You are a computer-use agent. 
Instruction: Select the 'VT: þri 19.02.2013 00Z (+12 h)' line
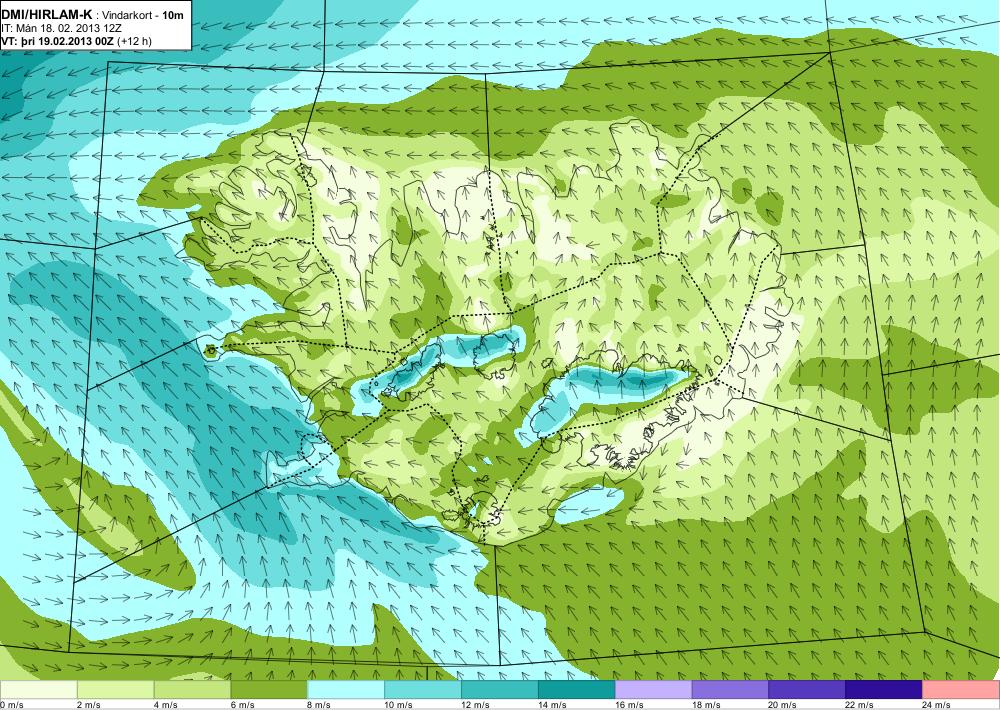[77, 41]
